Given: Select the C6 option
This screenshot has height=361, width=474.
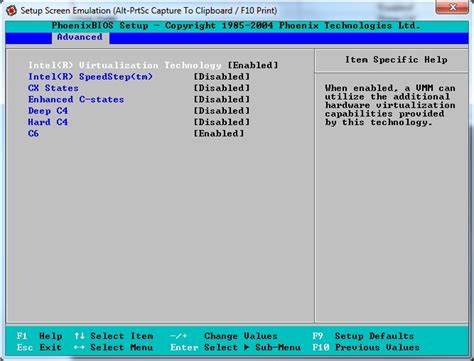Looking at the screenshot, I should click(34, 133).
